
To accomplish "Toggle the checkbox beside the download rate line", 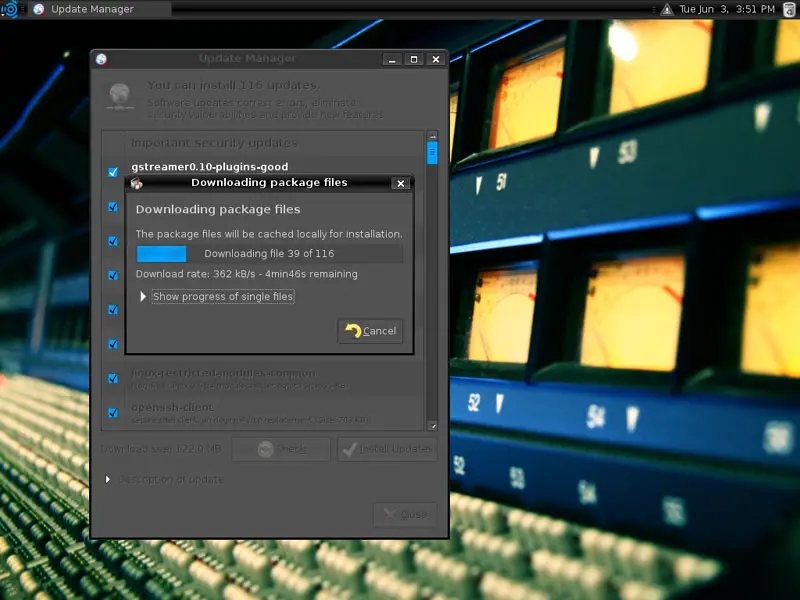I will tap(113, 276).
